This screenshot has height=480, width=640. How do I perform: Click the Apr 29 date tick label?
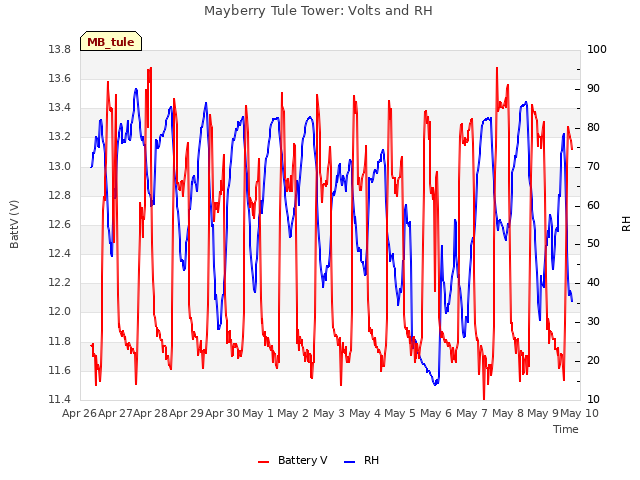click(187, 413)
